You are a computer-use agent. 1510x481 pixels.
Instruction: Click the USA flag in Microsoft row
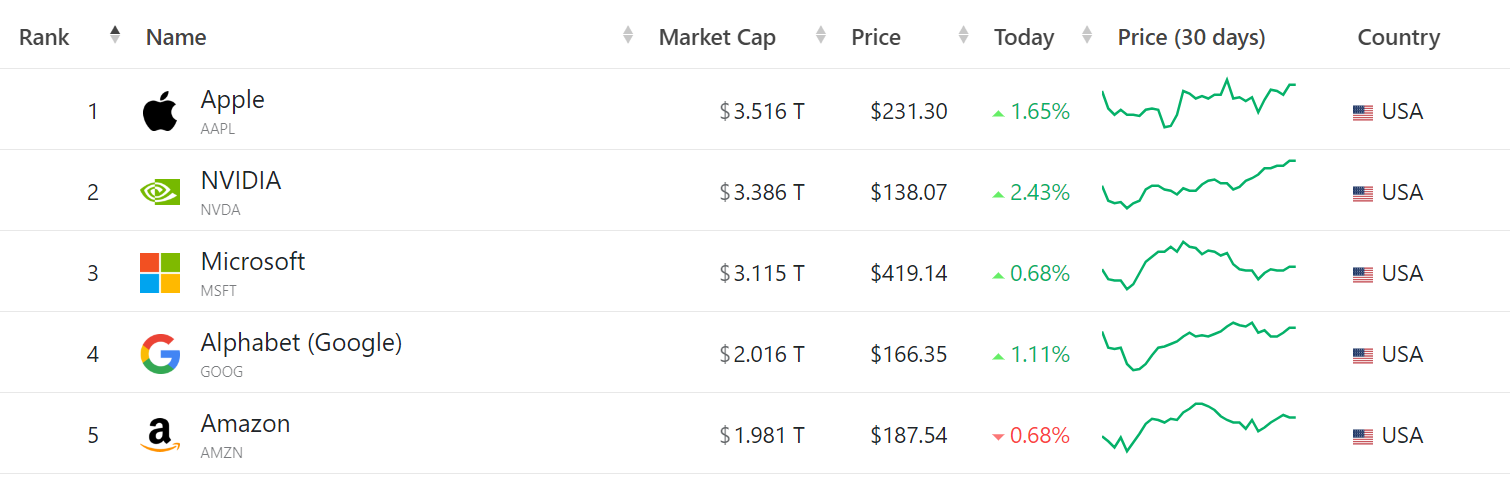coord(1362,274)
